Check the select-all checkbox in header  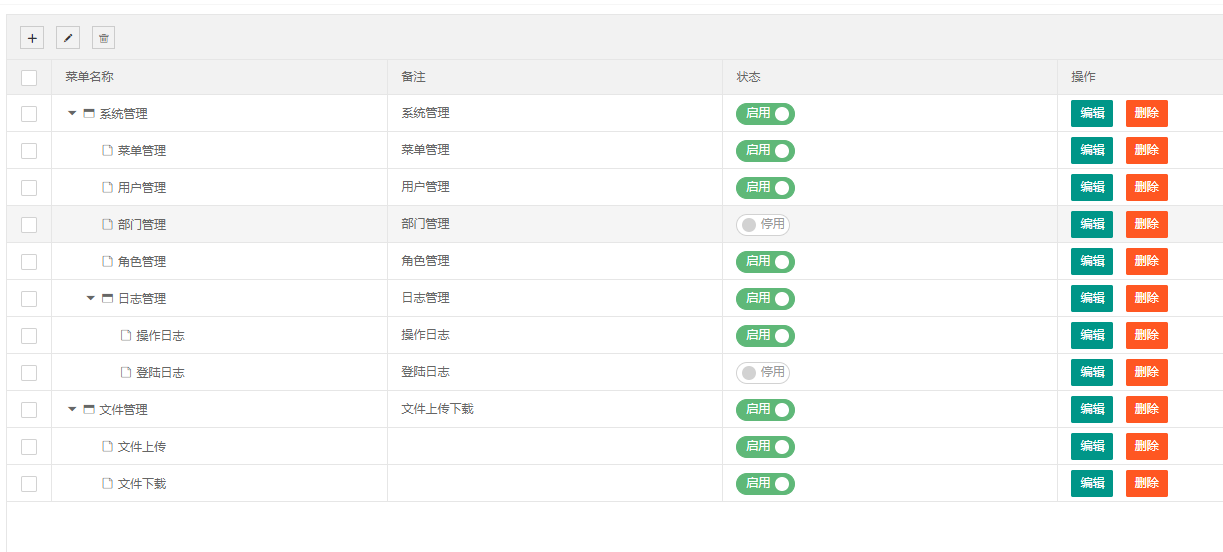pyautogui.click(x=29, y=78)
